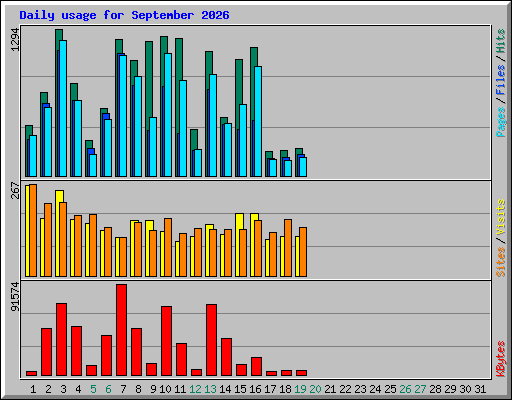Click the KBytes legend label
This screenshot has width=512, height=400.
click(501, 359)
